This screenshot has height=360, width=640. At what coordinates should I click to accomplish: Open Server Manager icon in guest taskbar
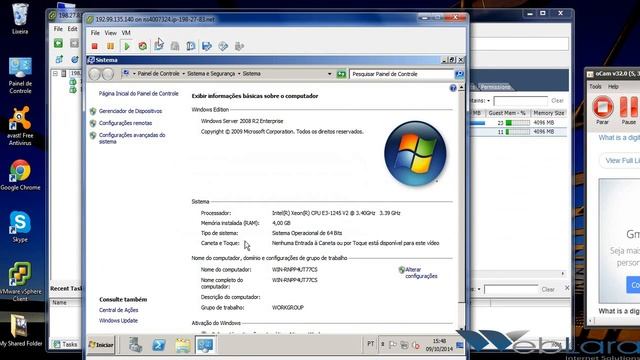click(x=136, y=345)
